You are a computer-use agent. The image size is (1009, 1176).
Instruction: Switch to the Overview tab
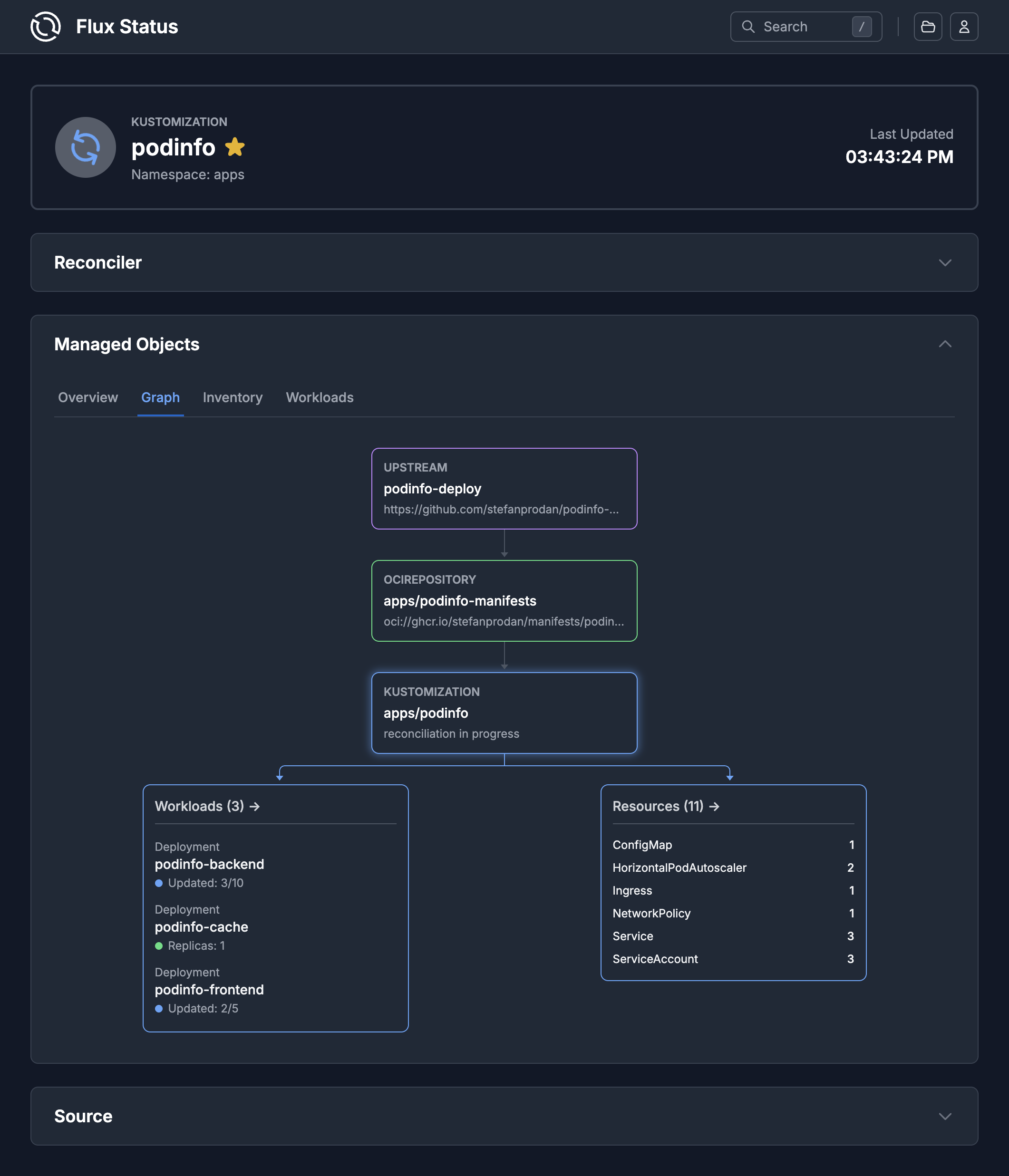[x=88, y=397]
